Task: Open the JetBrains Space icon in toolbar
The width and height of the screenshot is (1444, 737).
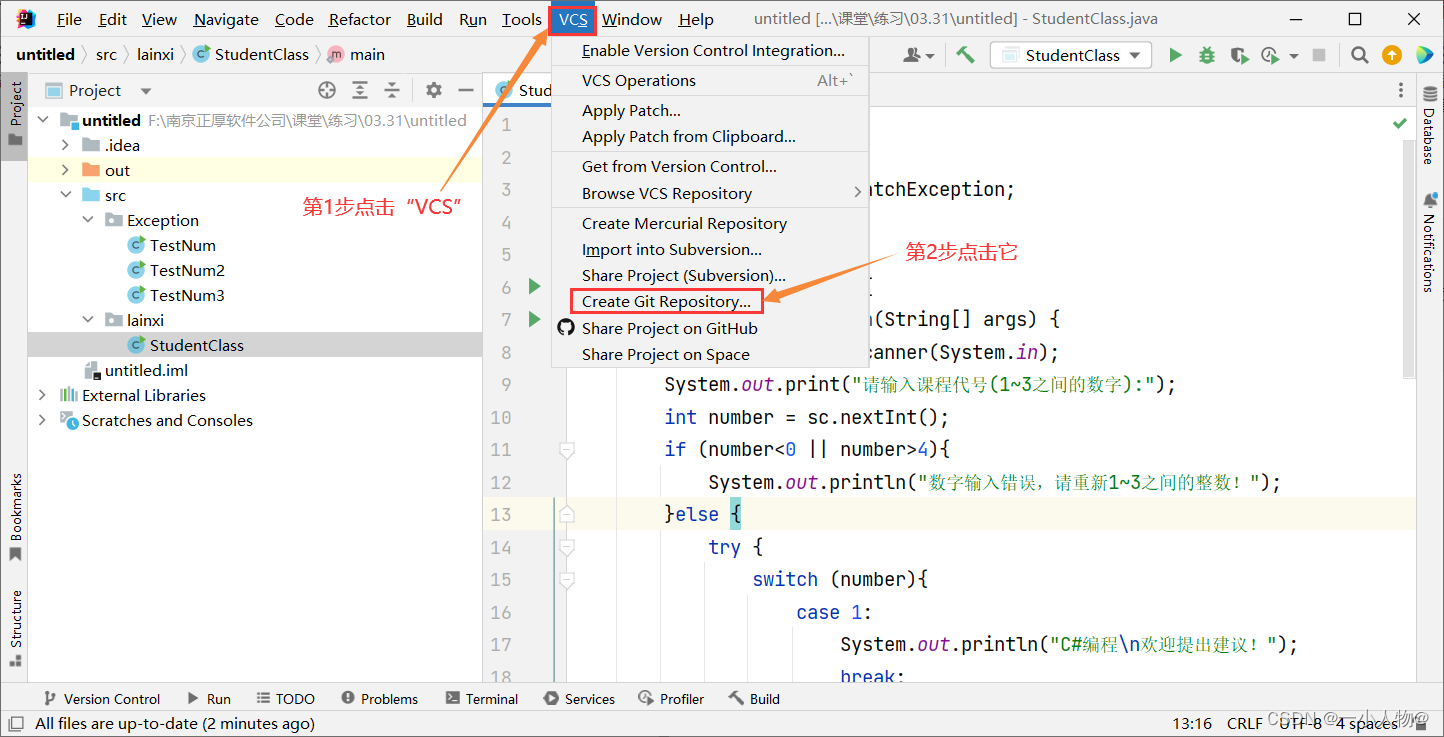Action: [1423, 55]
